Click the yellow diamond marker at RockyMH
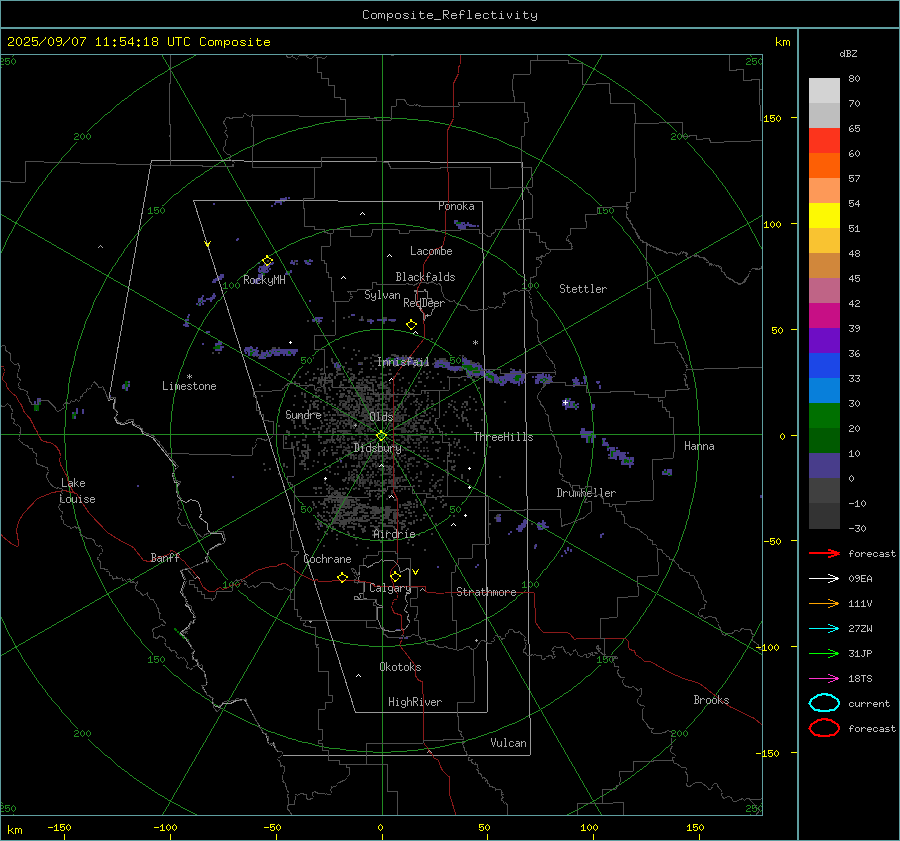900x841 pixels. 267,261
